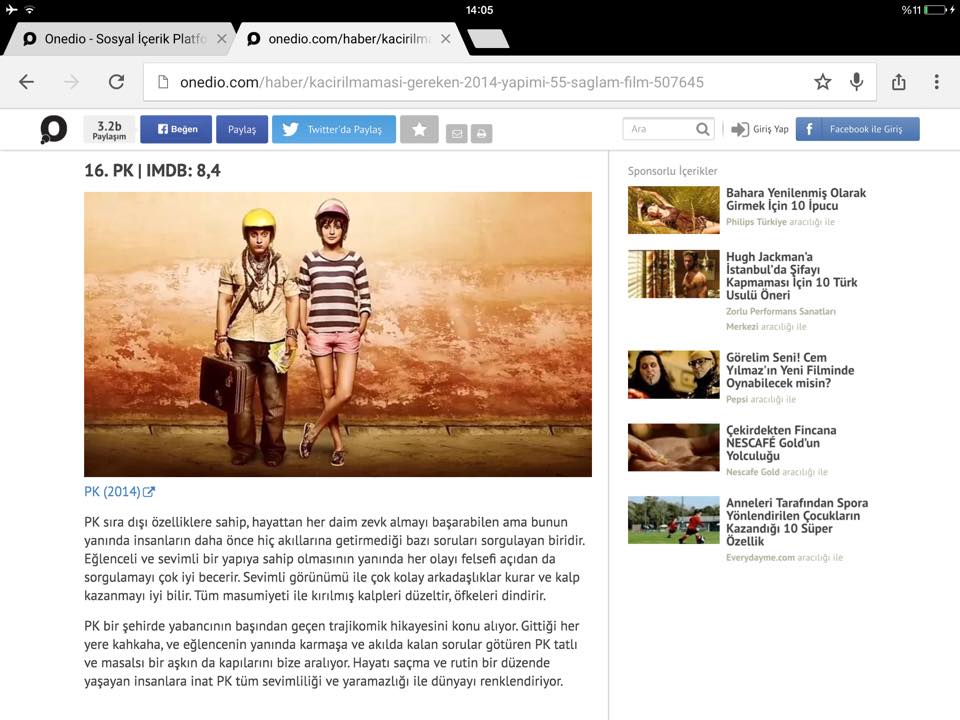This screenshot has width=960, height=720.
Task: Click the Pepsi aracılığı ile label
Action: 761,399
